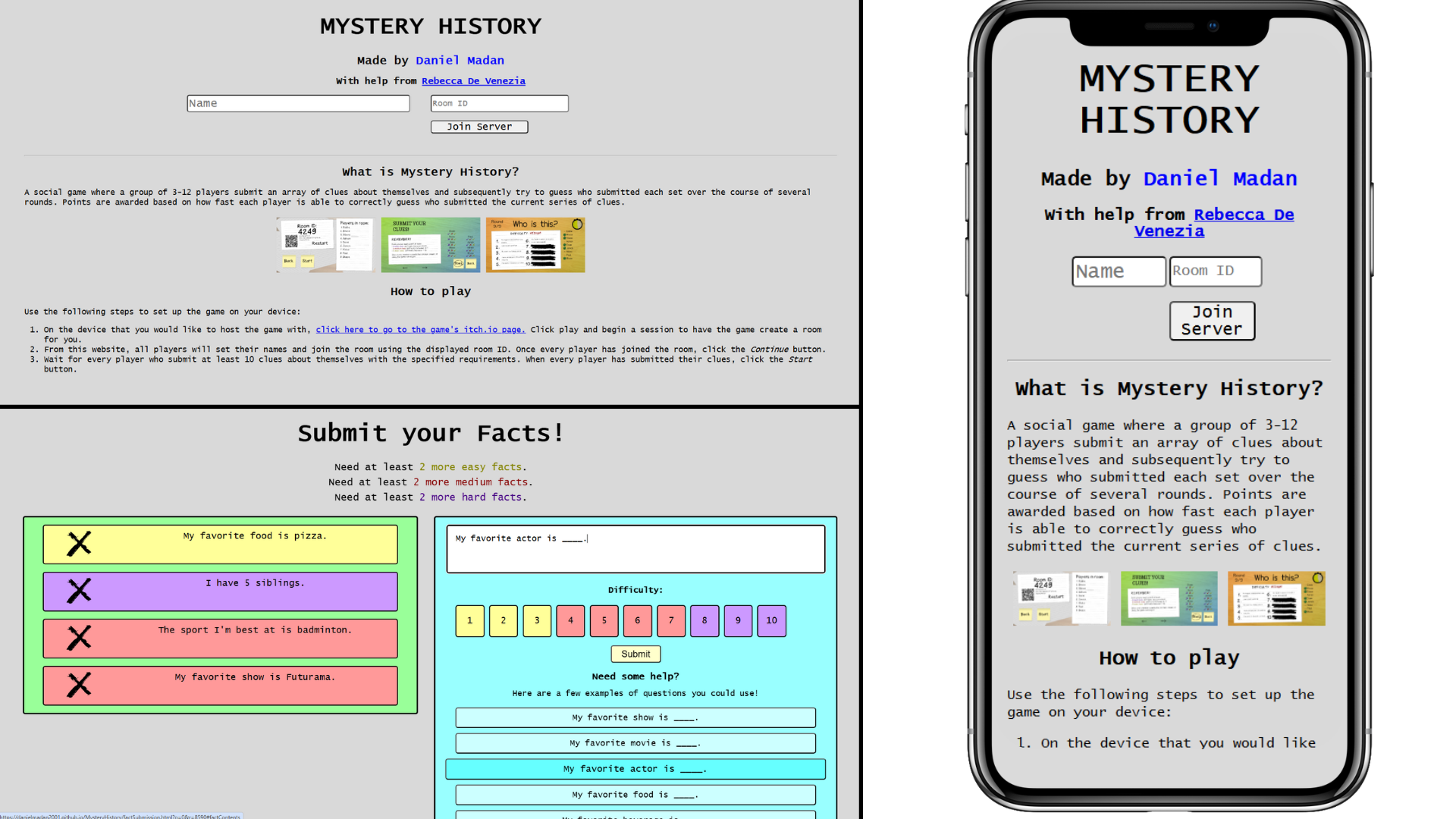
Task: Remove the '5 siblings' fact via X icon
Action: 79,591
